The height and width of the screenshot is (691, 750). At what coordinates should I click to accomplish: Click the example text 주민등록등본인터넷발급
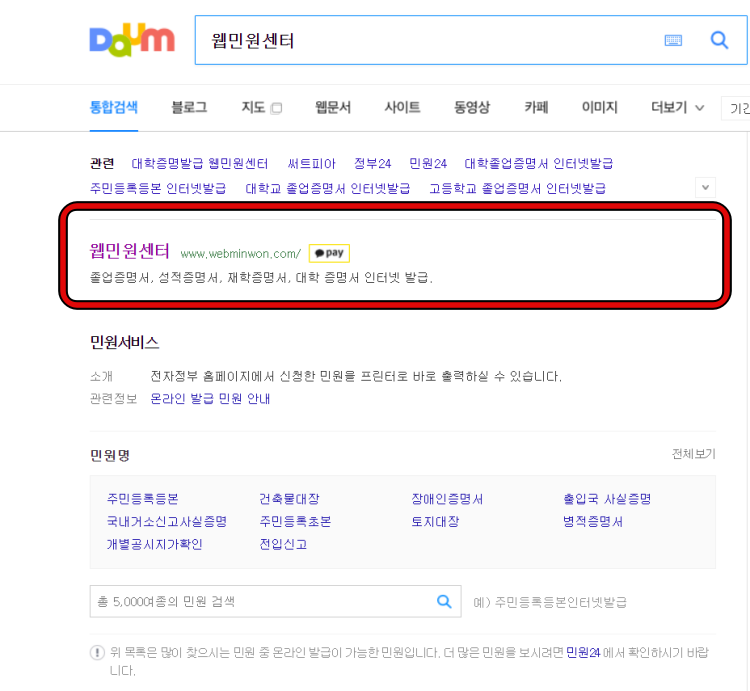[x=561, y=602]
